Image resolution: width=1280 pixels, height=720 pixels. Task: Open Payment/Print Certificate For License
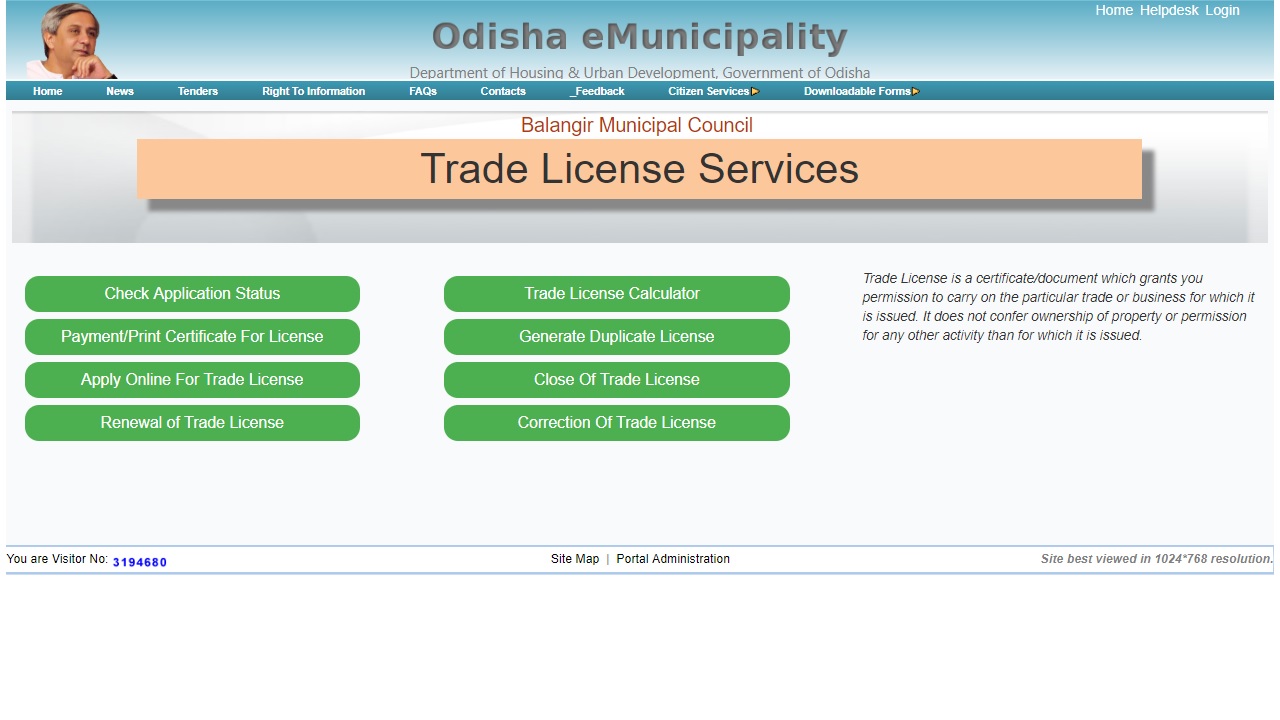(x=192, y=337)
